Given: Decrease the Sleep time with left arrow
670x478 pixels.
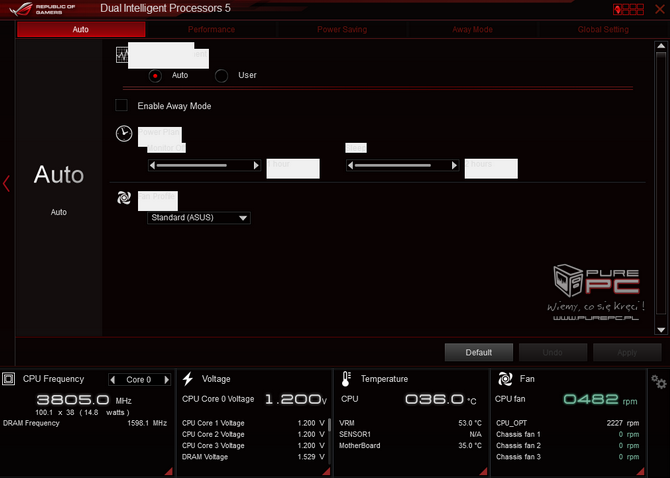Looking at the screenshot, I should (351, 165).
